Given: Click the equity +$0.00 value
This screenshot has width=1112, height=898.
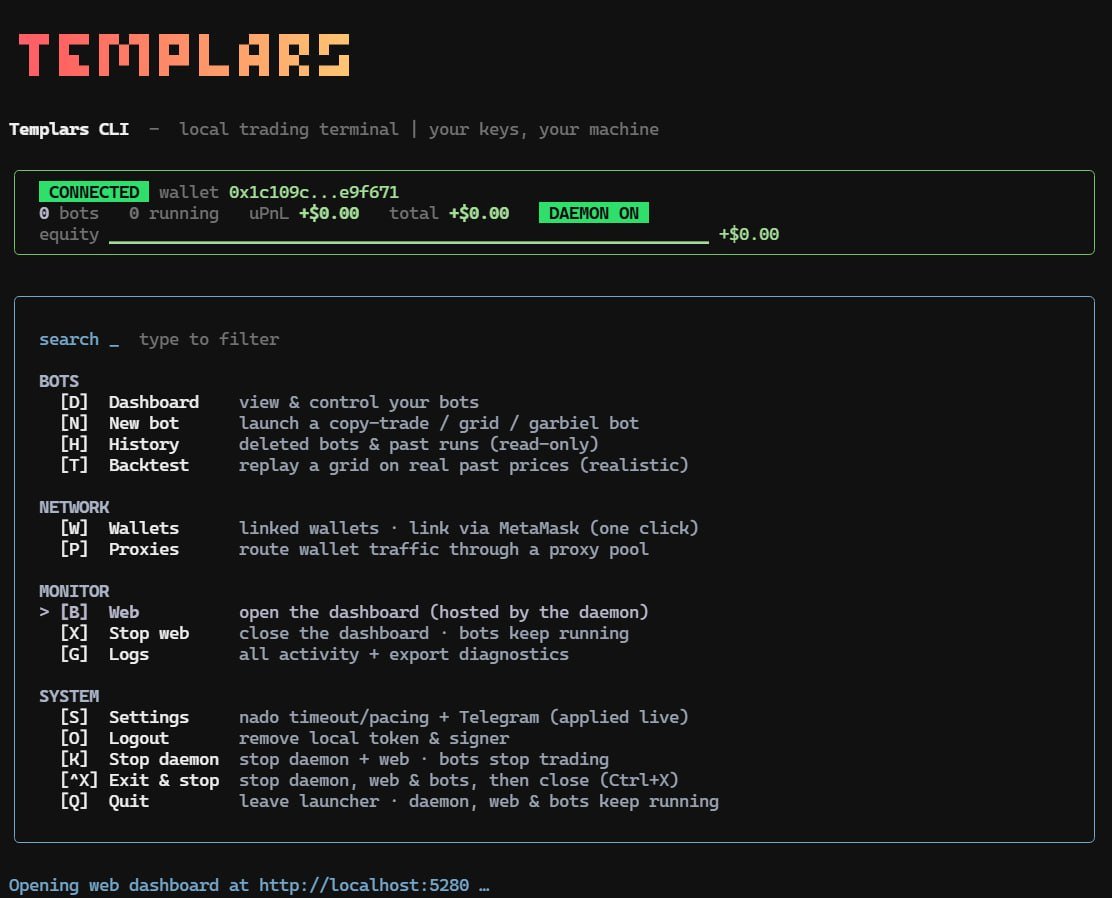Looking at the screenshot, I should tap(749, 234).
